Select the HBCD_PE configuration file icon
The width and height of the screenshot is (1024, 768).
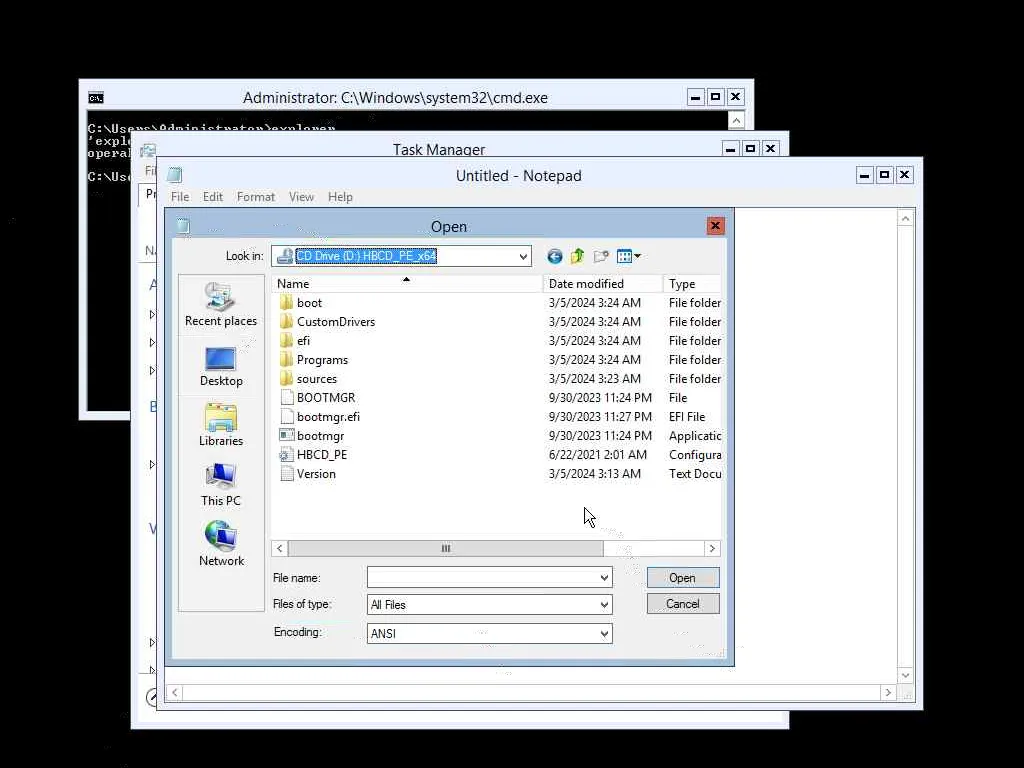coord(286,455)
